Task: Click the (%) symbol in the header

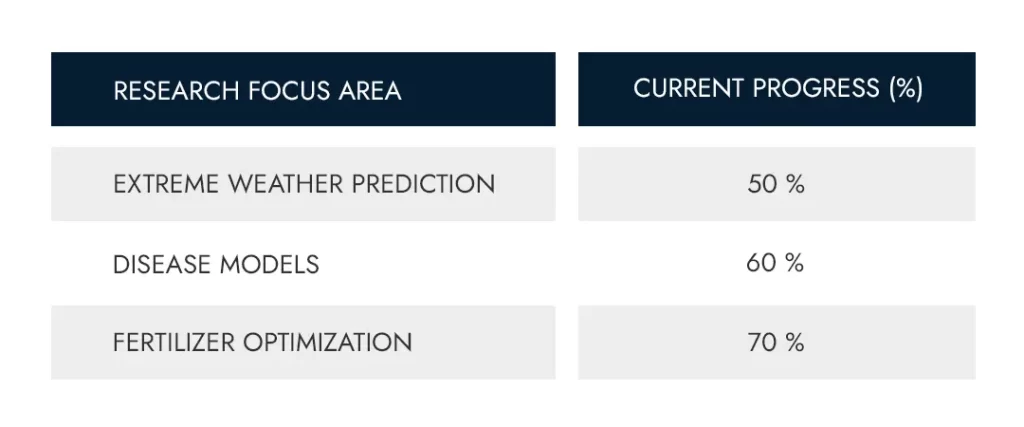Action: click(905, 88)
